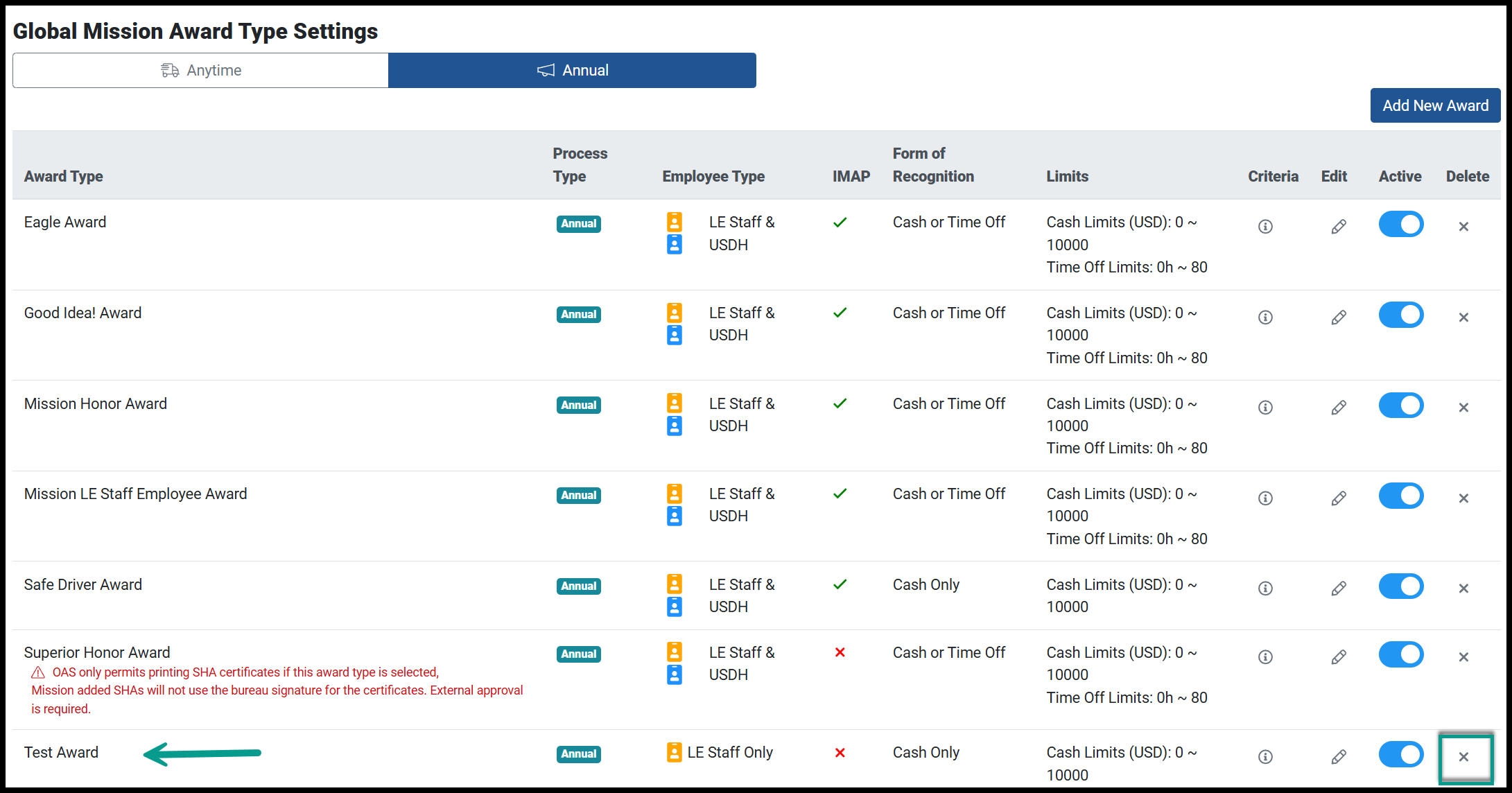Switch off Mission LE Staff Employee Award

tap(1401, 496)
